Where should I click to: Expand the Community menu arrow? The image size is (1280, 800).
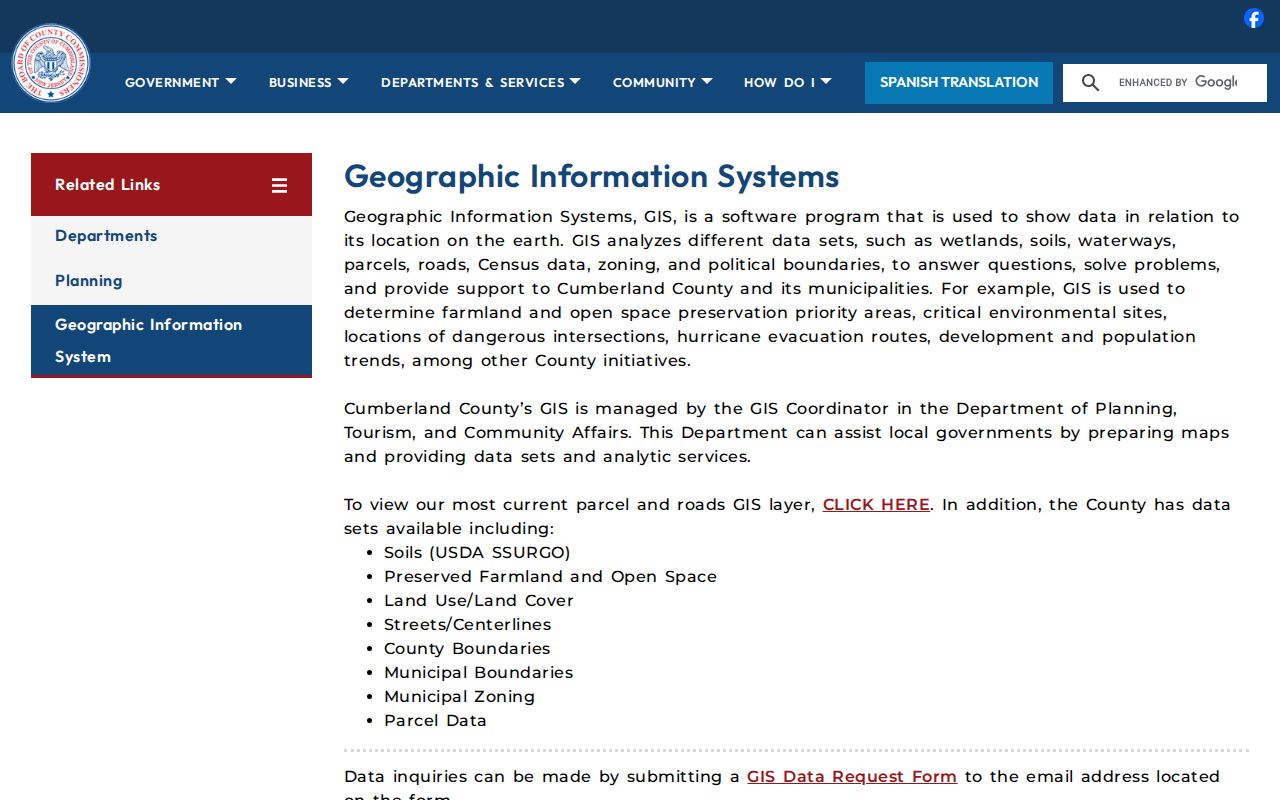point(707,81)
